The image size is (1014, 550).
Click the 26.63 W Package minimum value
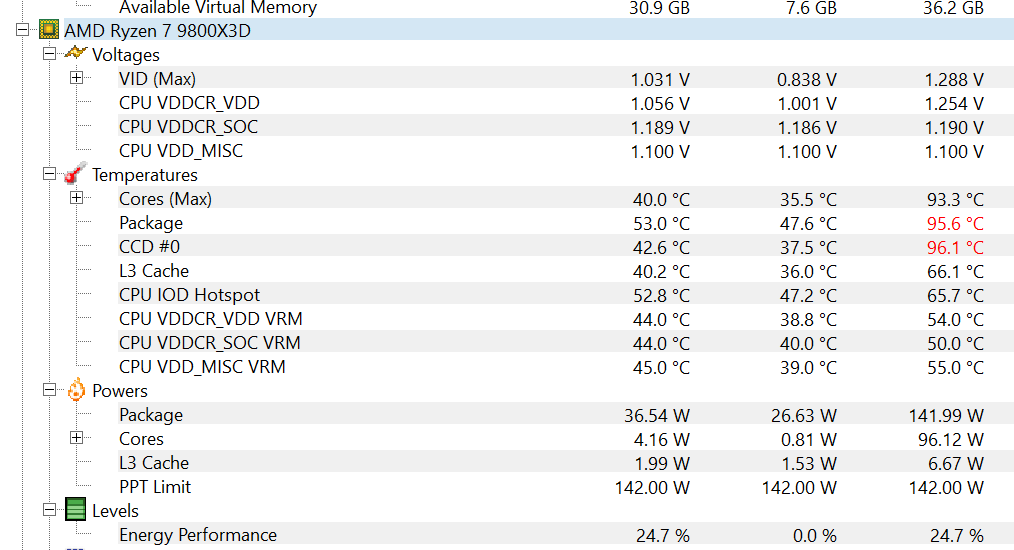(x=804, y=415)
